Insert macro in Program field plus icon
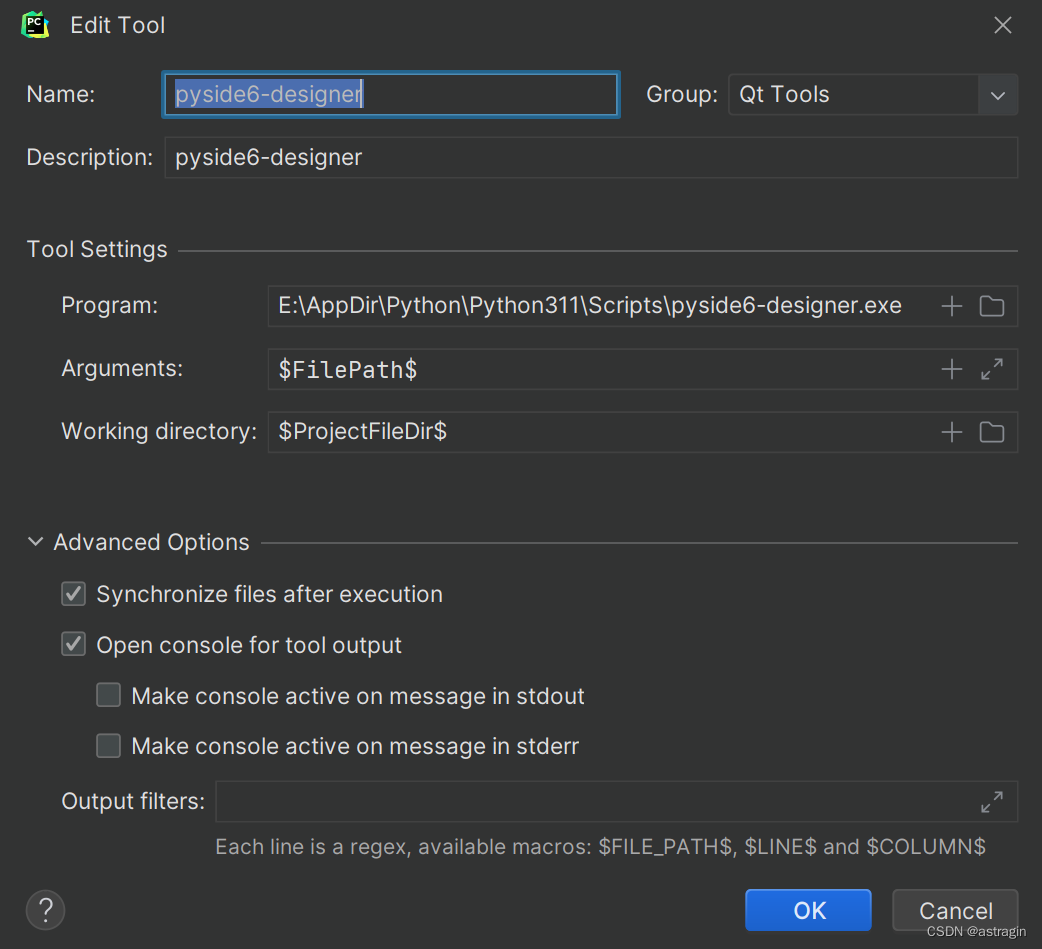 [x=952, y=306]
